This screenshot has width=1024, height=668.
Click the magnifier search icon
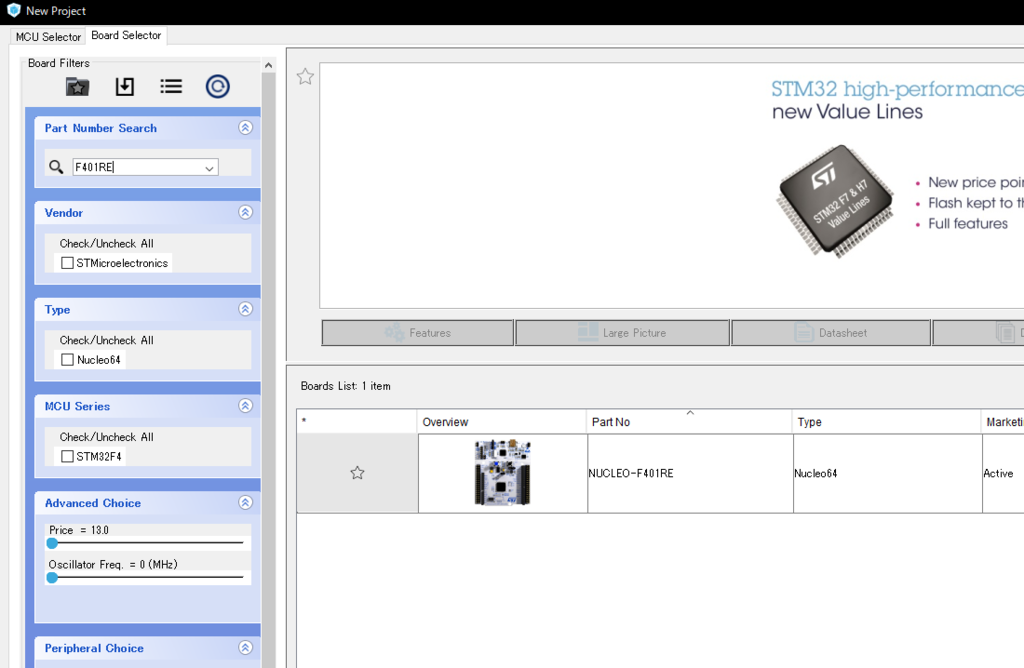[56, 167]
